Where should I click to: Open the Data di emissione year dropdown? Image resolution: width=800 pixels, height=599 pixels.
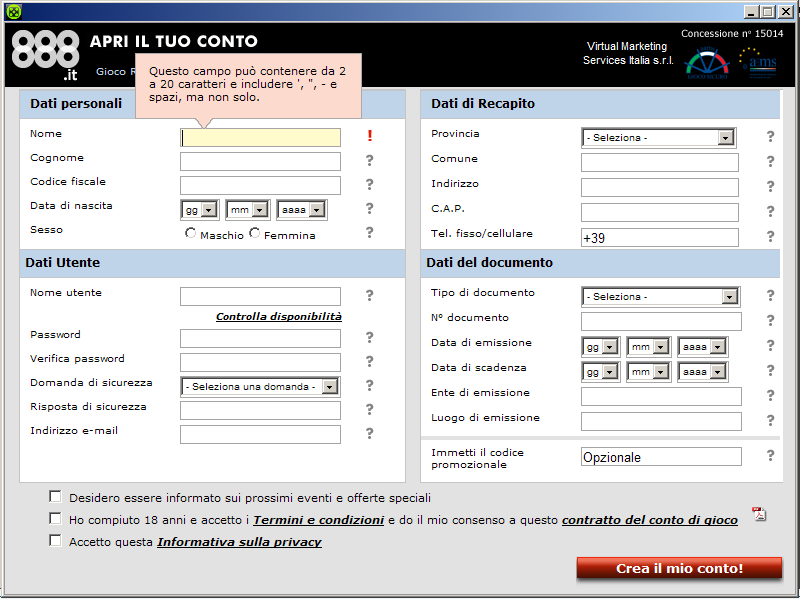(703, 347)
